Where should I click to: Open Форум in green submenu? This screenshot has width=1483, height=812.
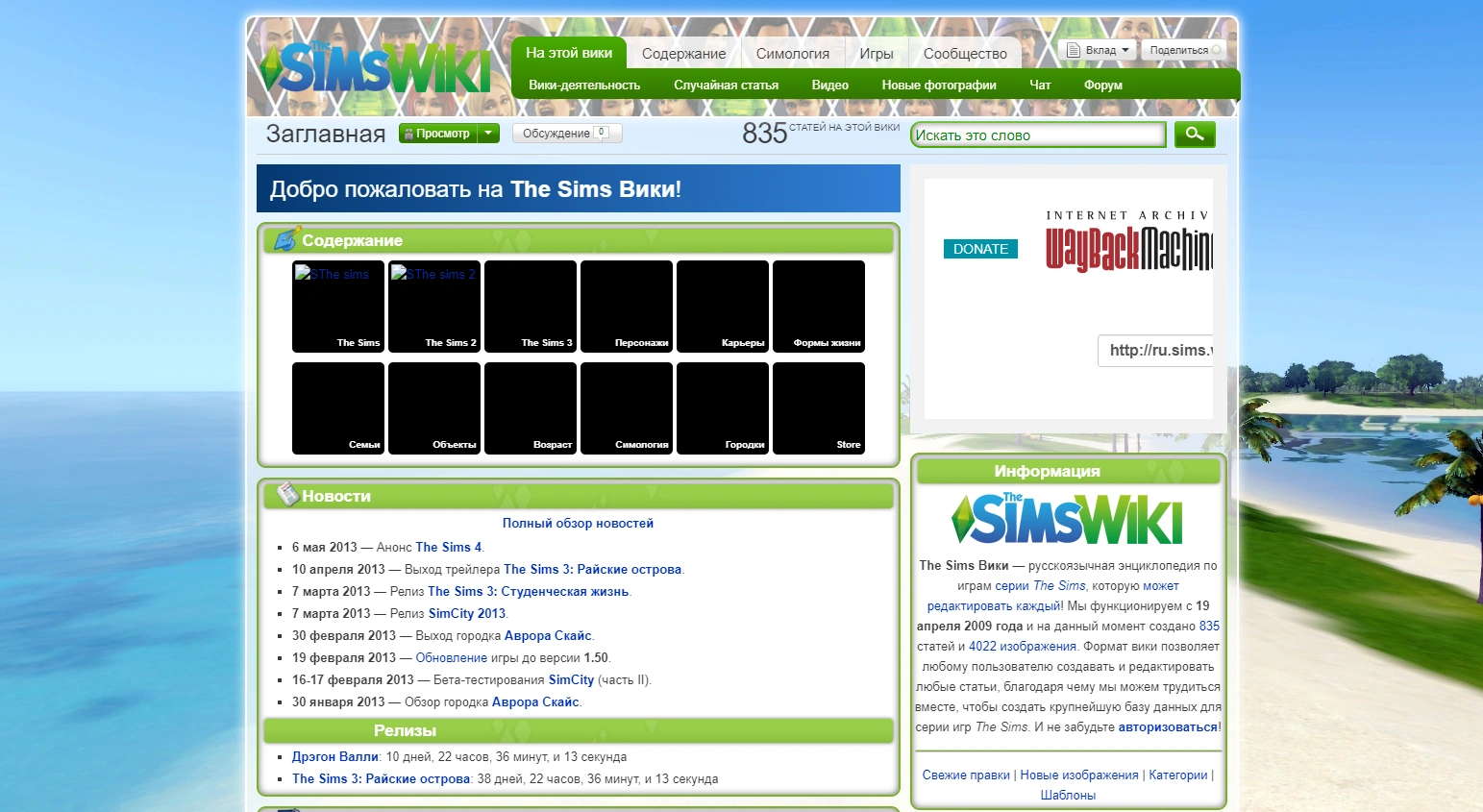1102,85
